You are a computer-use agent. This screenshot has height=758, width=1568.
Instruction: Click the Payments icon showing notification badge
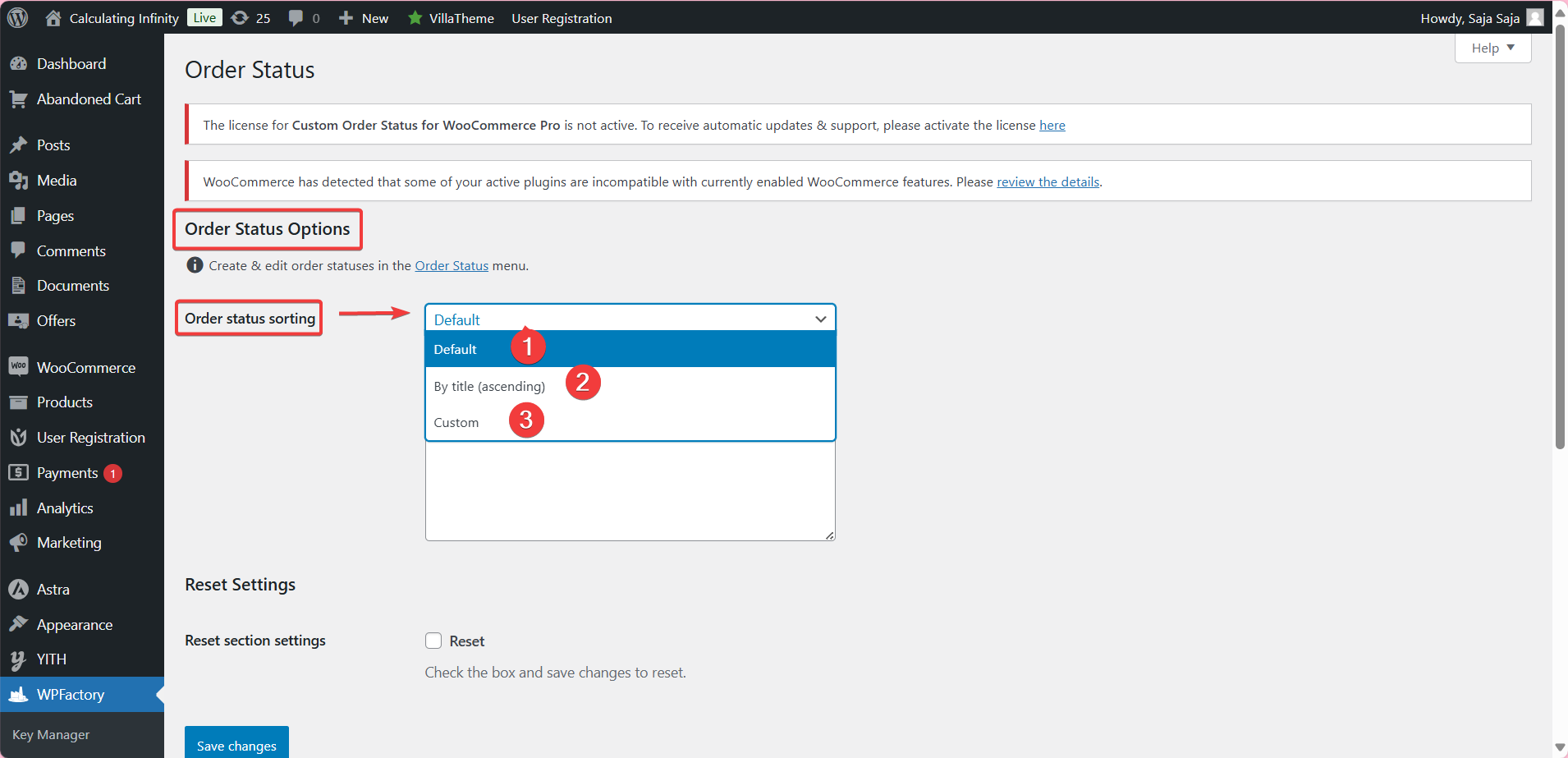coord(20,473)
